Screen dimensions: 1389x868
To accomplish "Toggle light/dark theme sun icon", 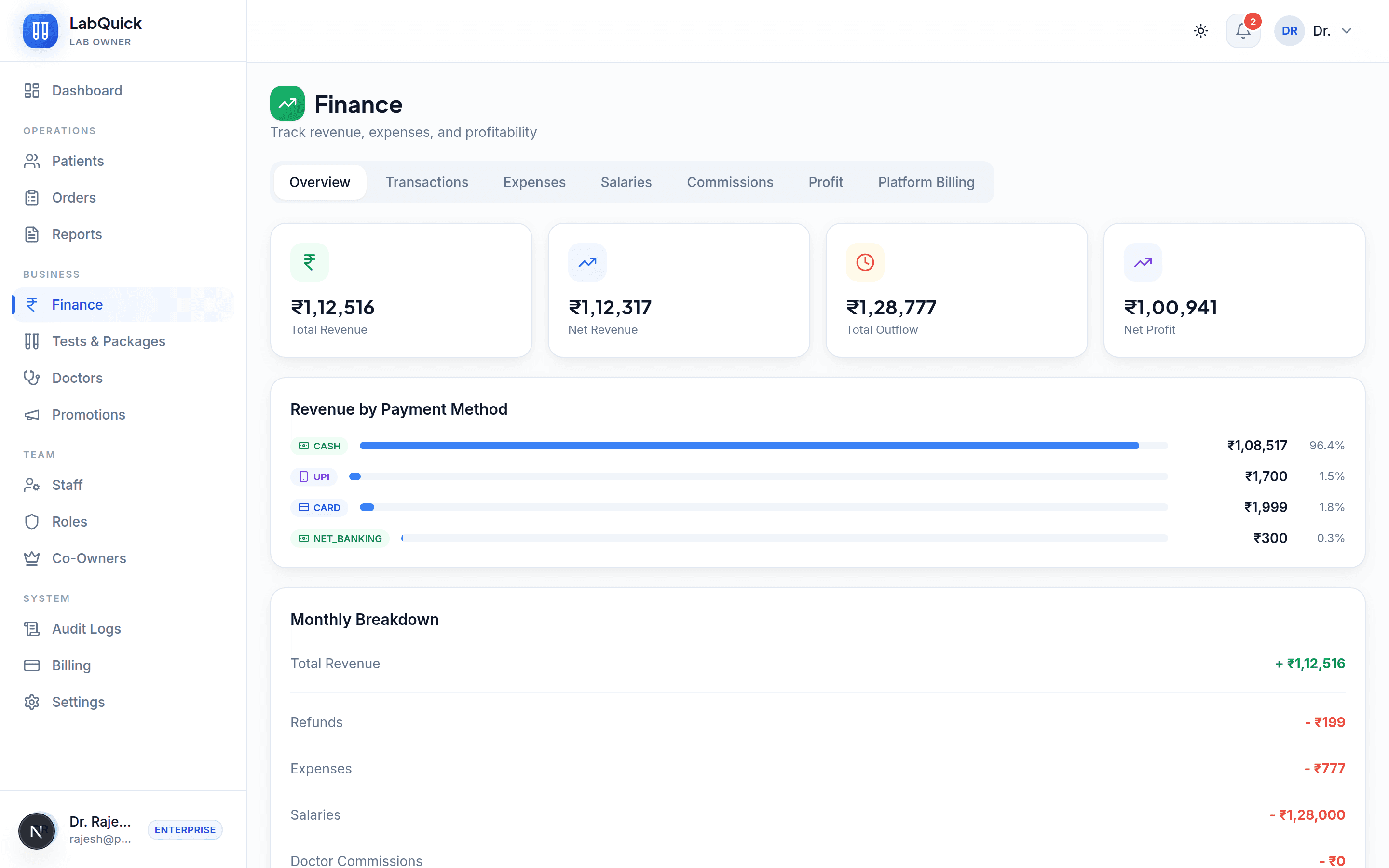I will click(1201, 31).
